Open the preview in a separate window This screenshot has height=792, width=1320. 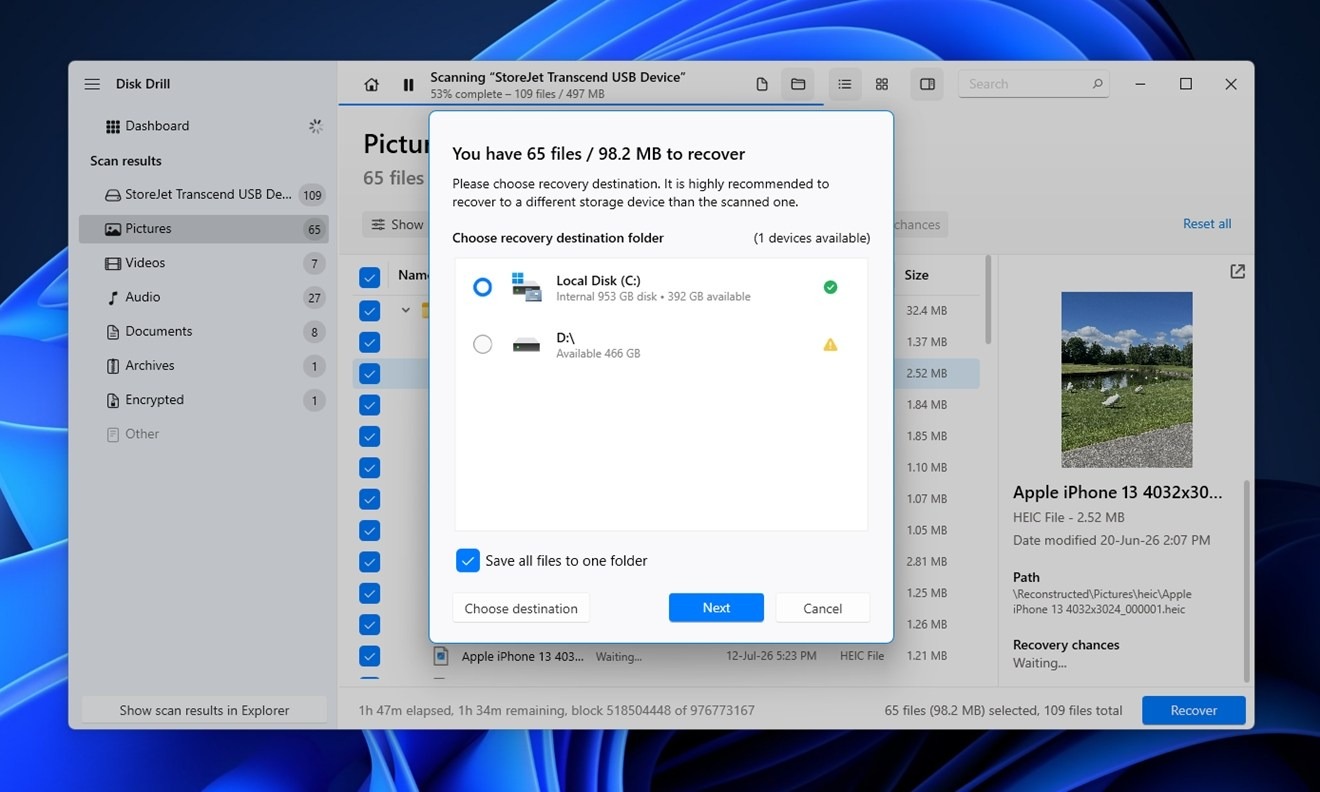point(1237,272)
